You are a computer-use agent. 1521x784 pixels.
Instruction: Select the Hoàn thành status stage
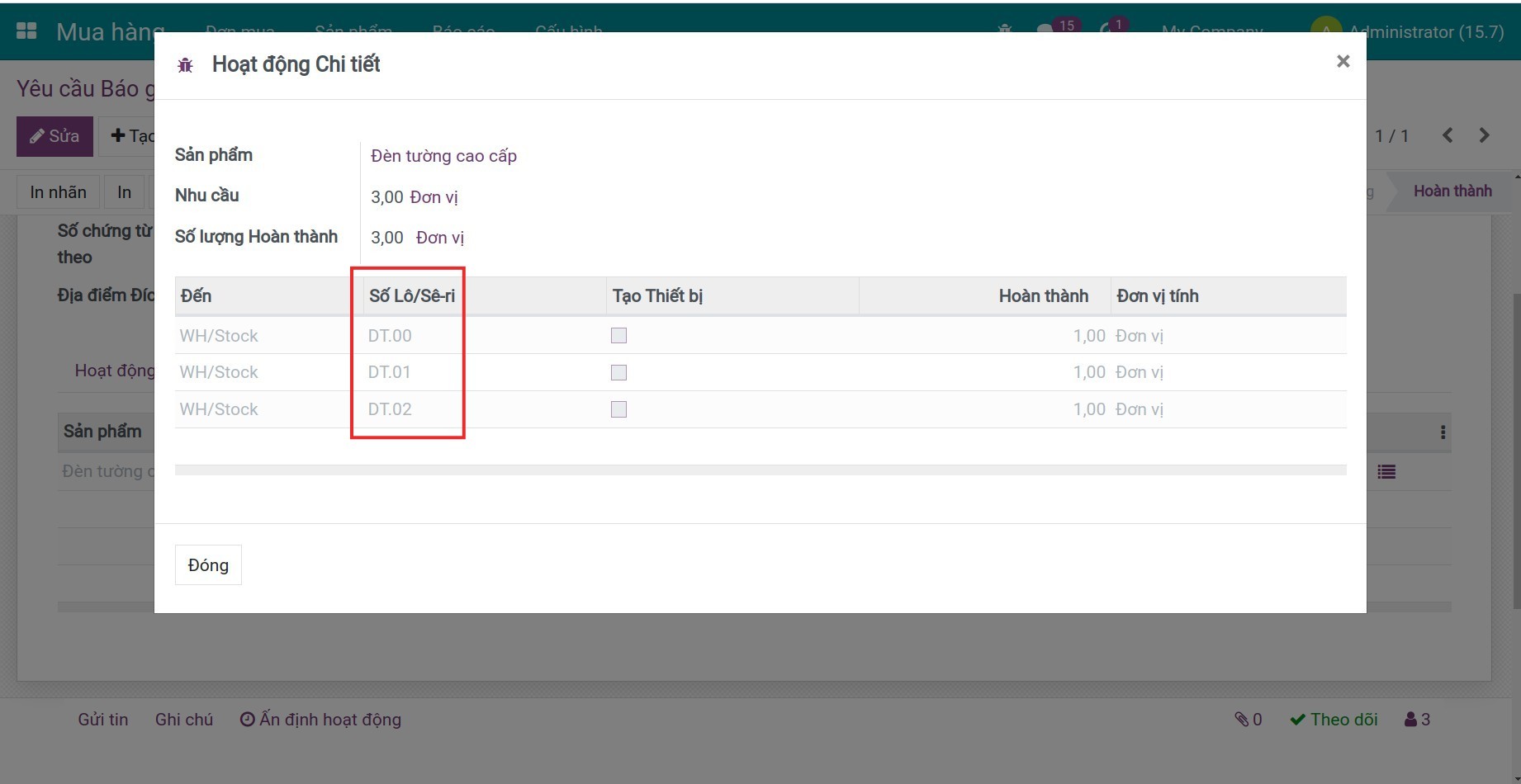1452,191
